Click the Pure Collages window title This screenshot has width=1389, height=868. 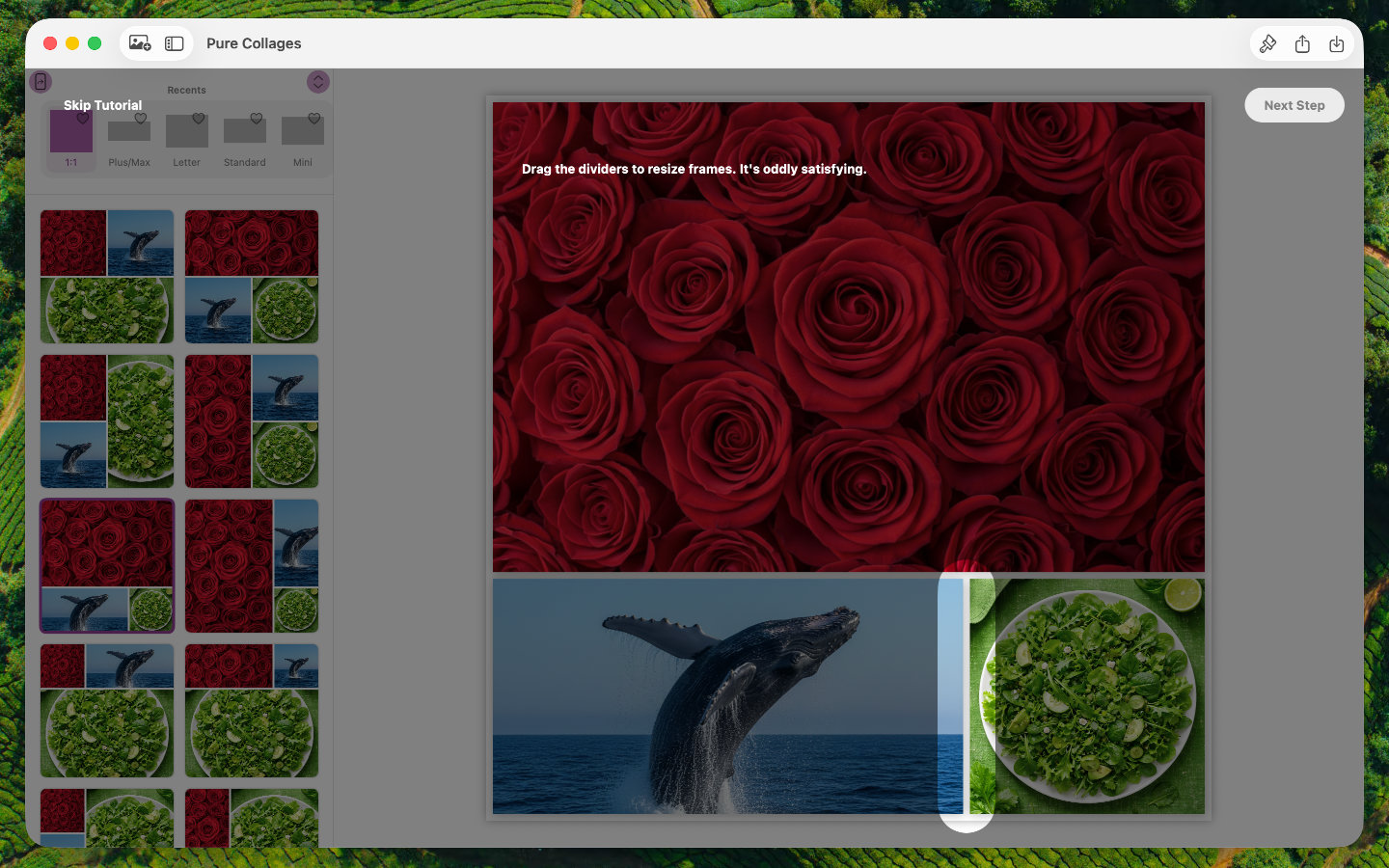coord(254,43)
